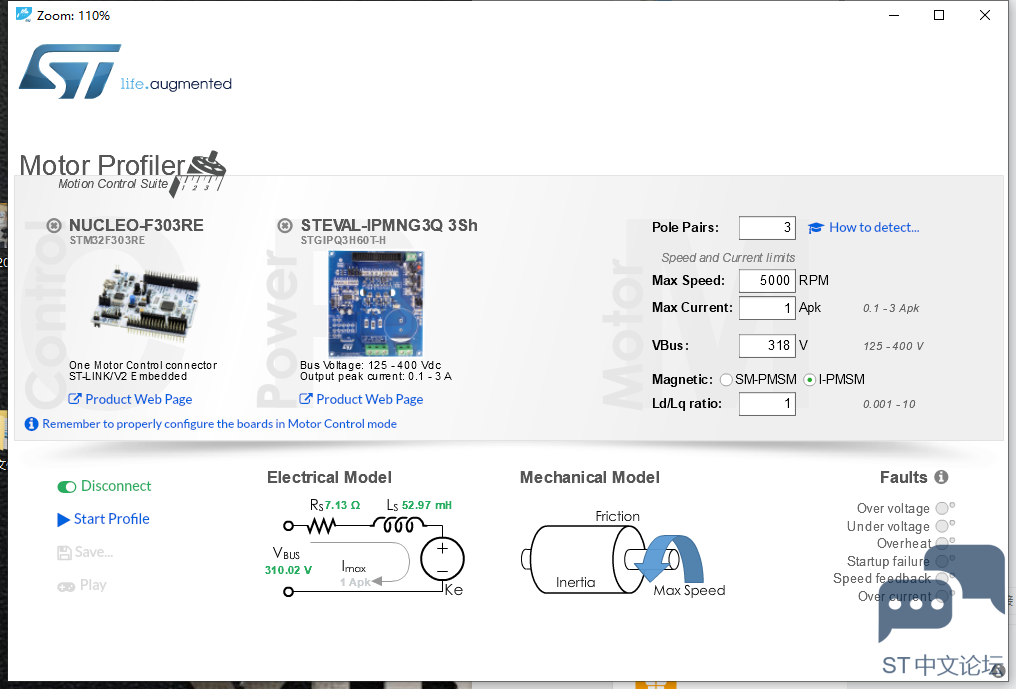Image resolution: width=1016 pixels, height=689 pixels.
Task: Focus the VBus voltage input field
Action: [x=767, y=345]
